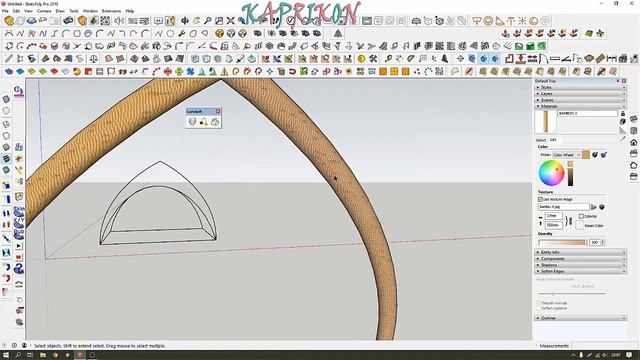The image size is (640, 360).
Task: Toggle Use texture image checkbox
Action: (540, 199)
